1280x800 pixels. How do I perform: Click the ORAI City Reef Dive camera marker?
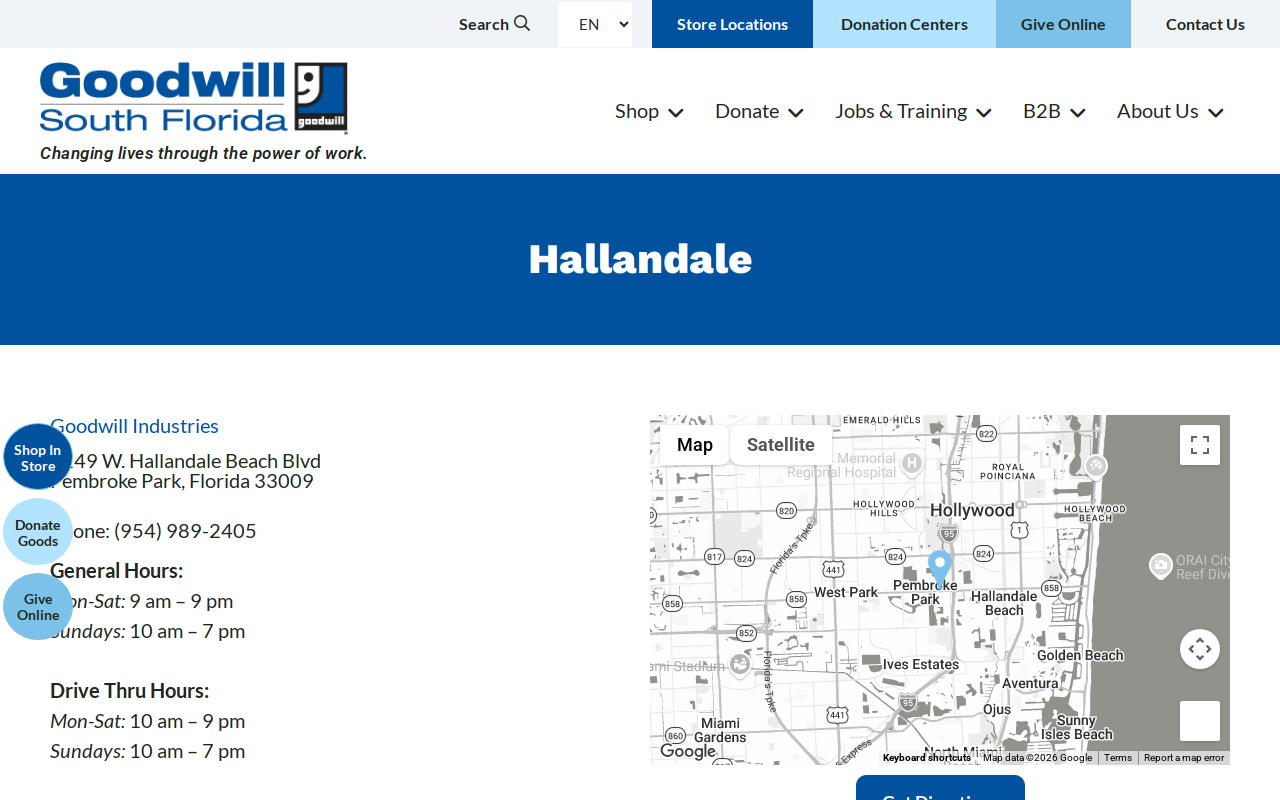click(x=1160, y=566)
